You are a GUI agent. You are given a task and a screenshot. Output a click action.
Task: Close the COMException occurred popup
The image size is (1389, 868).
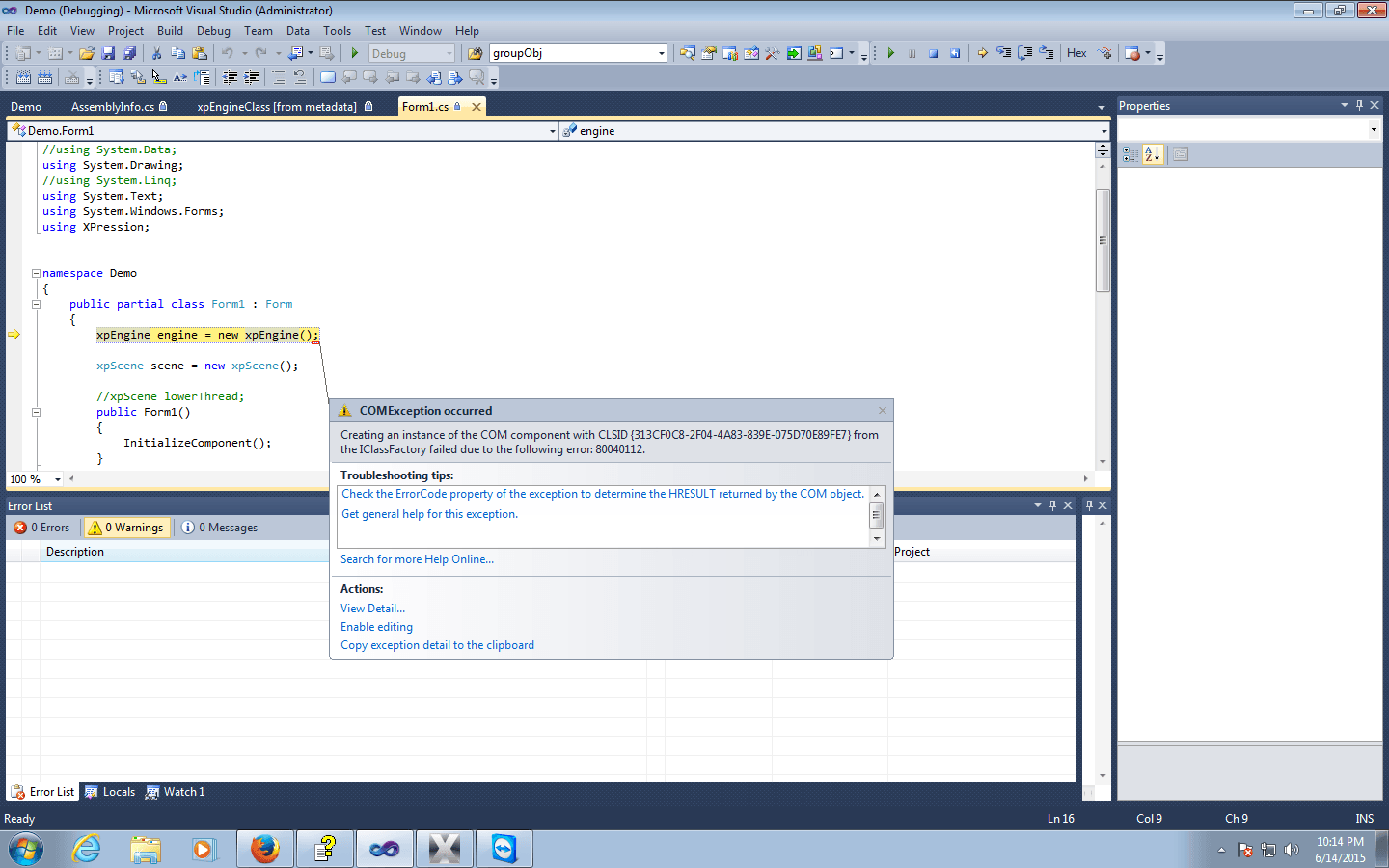tap(882, 411)
